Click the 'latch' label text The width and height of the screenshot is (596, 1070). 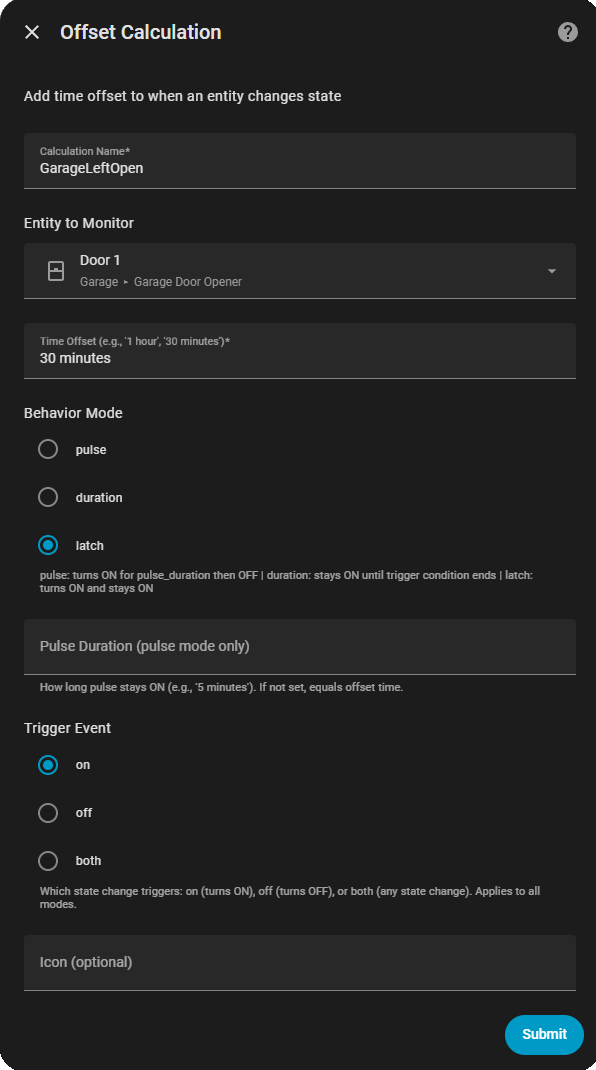[89, 546]
